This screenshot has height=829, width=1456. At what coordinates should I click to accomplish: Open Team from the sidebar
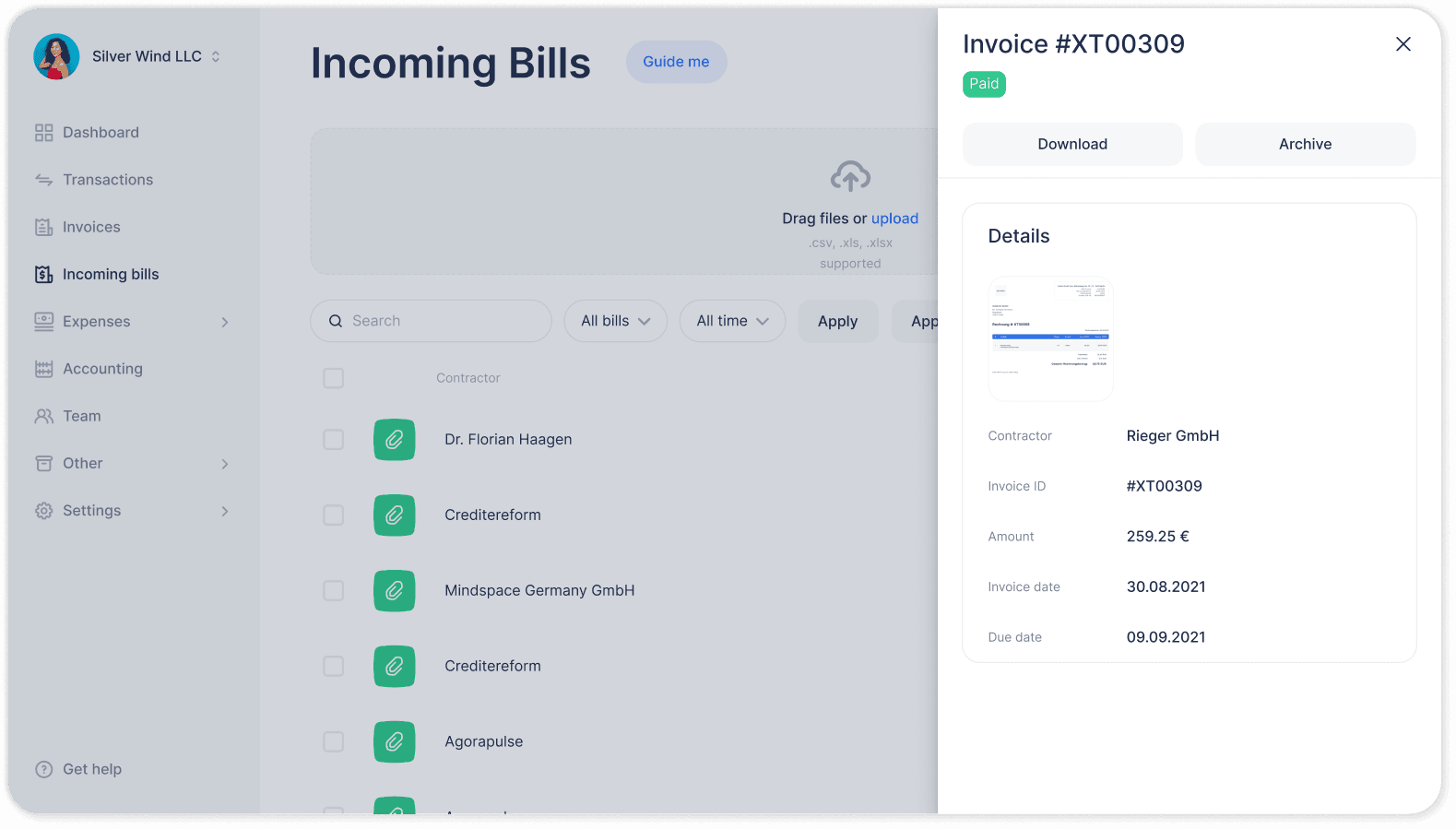point(82,416)
